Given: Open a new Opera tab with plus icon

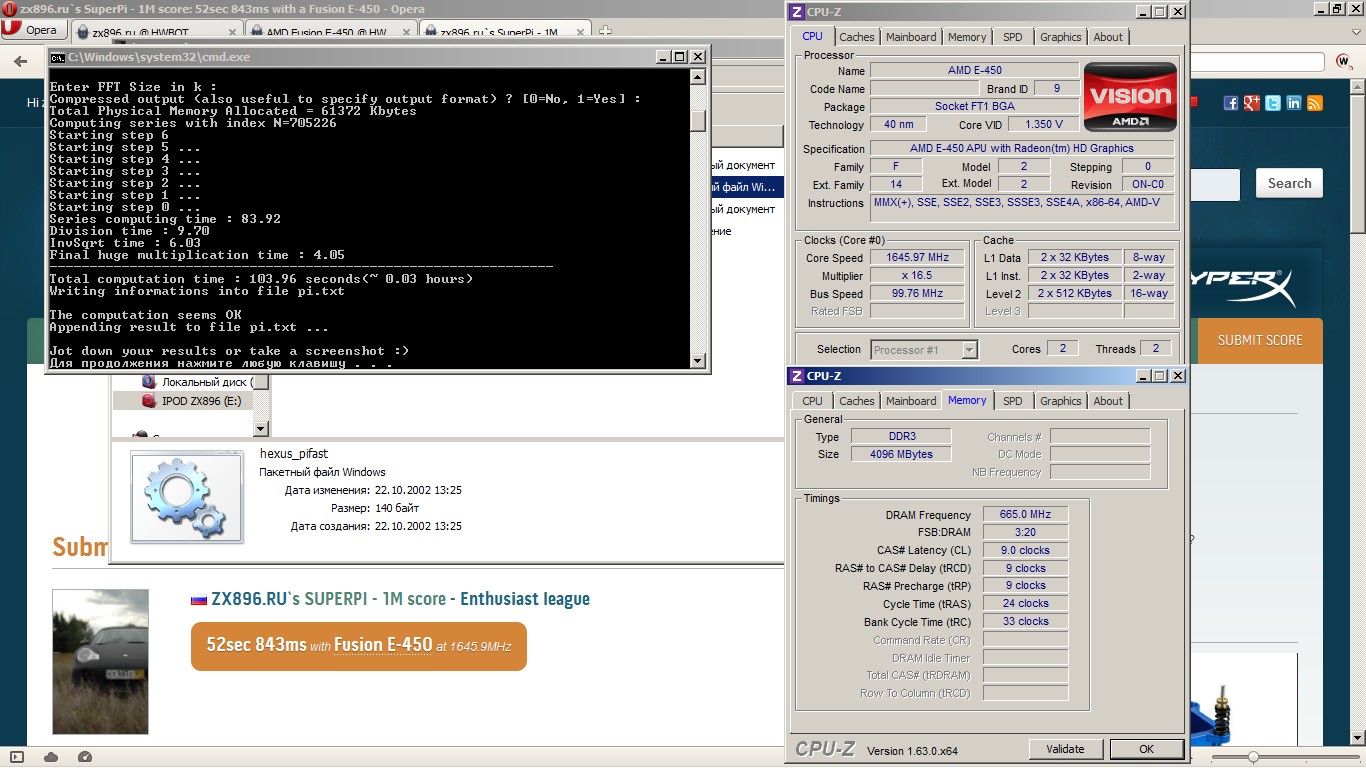Looking at the screenshot, I should (x=605, y=31).
